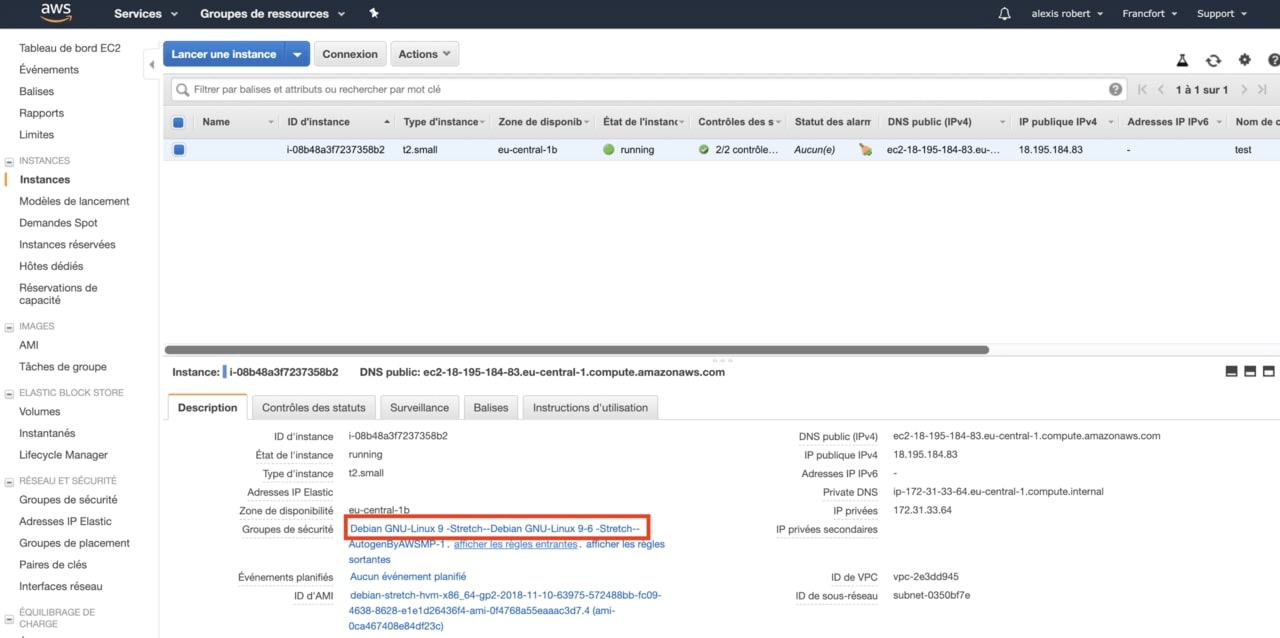The height and width of the screenshot is (638, 1280).
Task: Open Instantanés in sidebar
Action: 47,434
